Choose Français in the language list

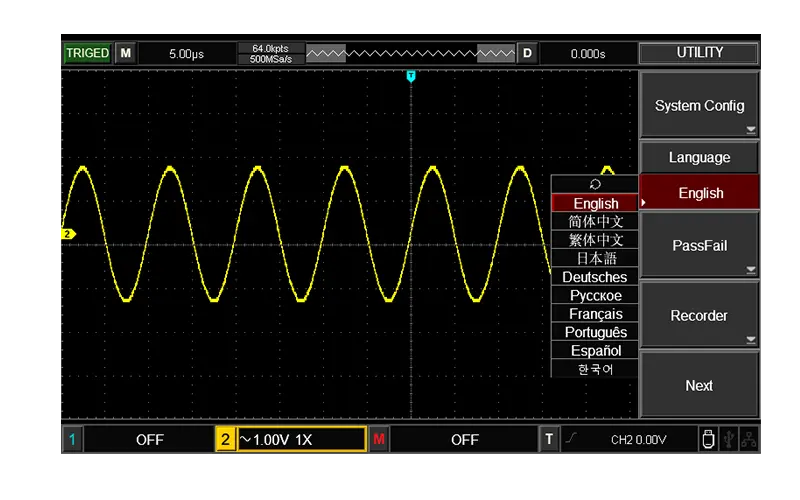[x=595, y=314]
